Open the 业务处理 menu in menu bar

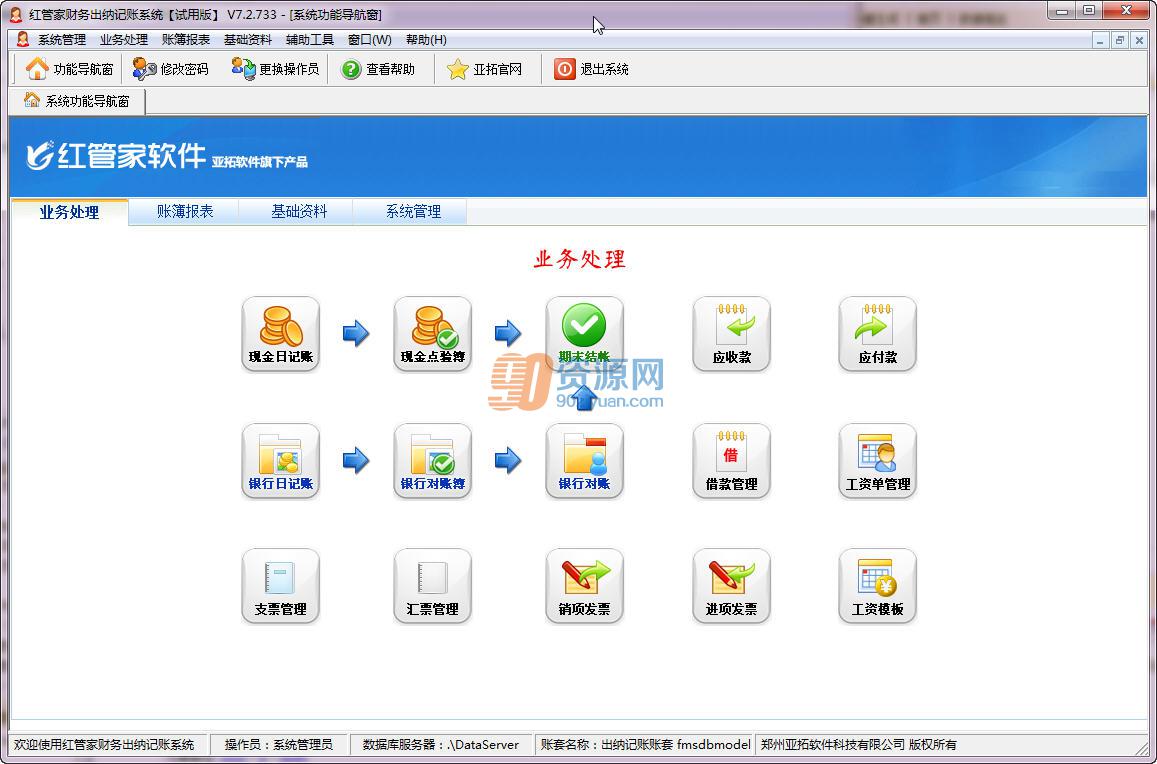pos(124,40)
